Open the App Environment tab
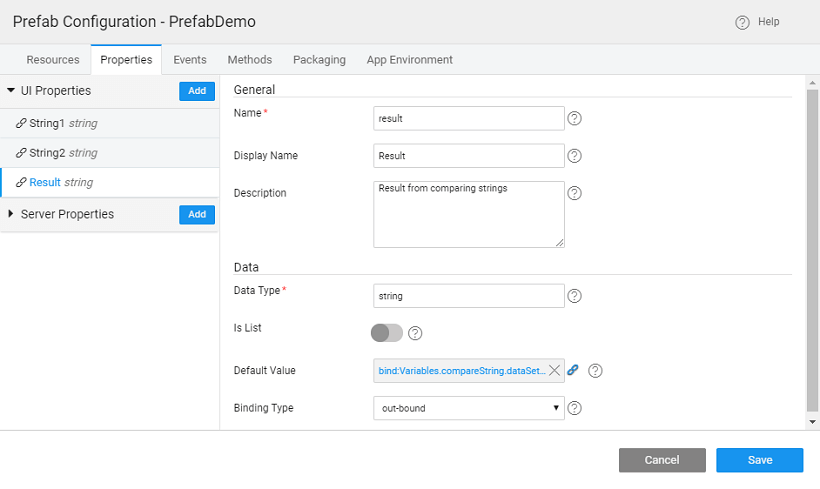Viewport: 820px width, 489px height. [409, 60]
